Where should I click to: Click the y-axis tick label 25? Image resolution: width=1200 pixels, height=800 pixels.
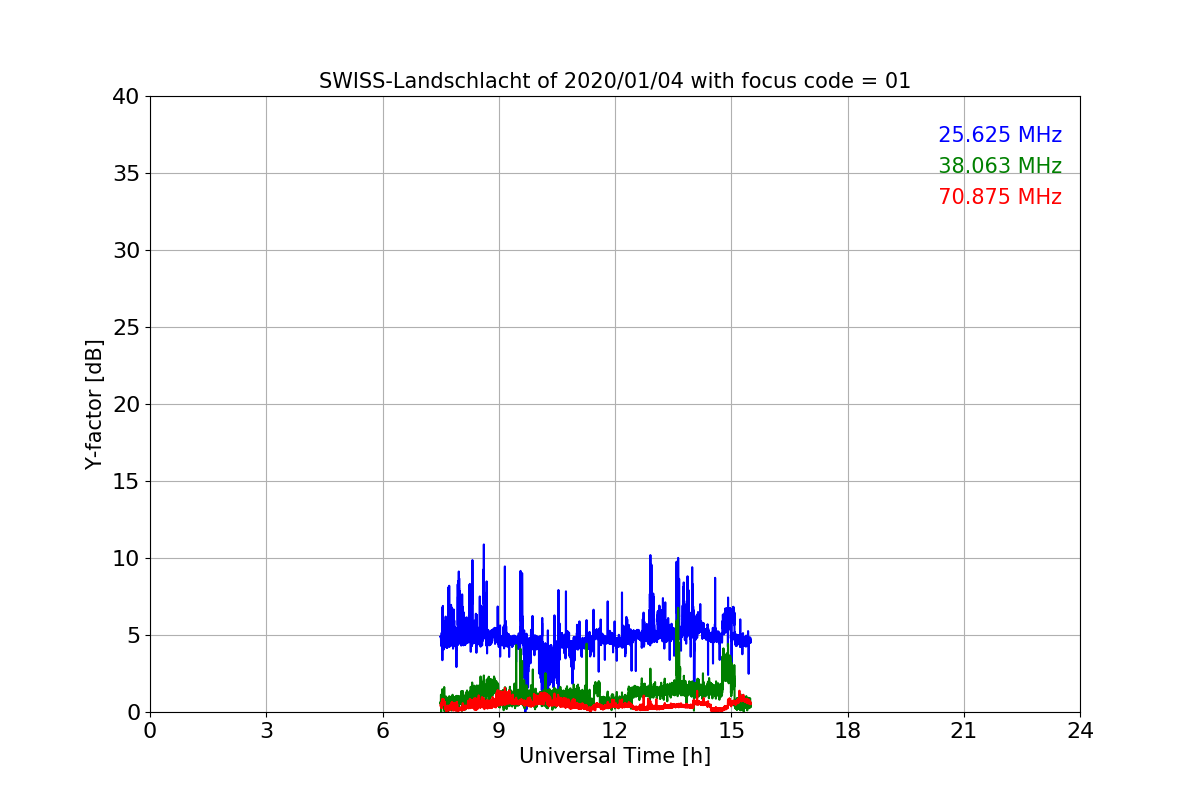126,328
